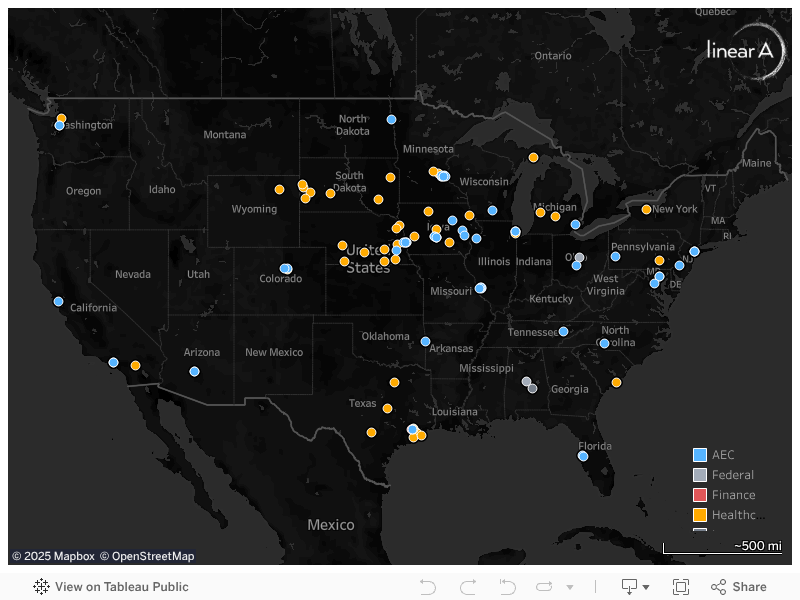800x600 pixels.
Task: Expand the replay speed dropdown arrow
Action: tap(570, 588)
